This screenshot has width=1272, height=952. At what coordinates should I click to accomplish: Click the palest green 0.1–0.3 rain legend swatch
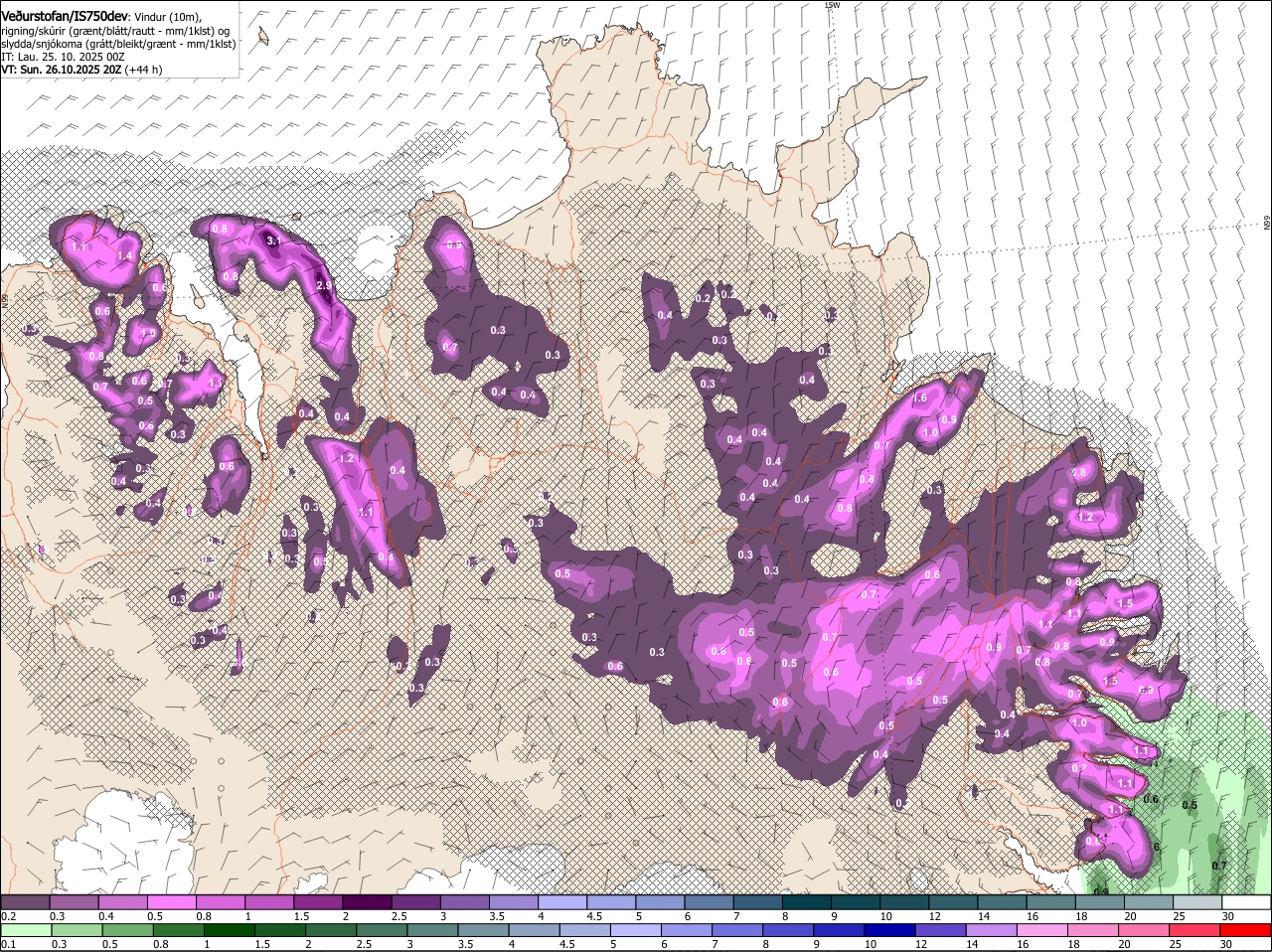(25, 930)
